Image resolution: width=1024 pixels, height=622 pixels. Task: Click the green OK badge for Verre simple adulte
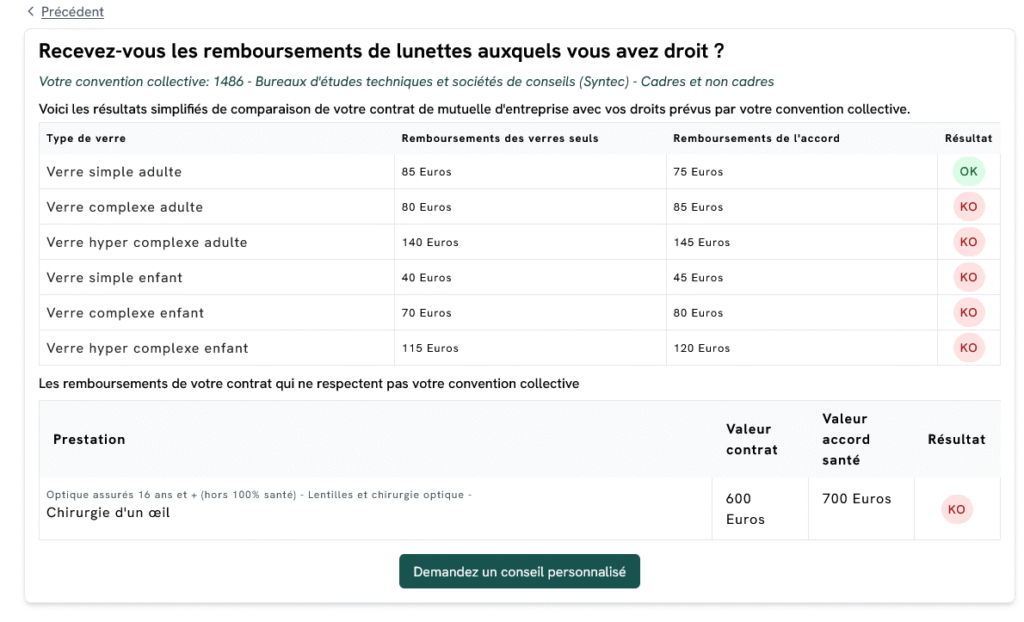coord(967,172)
